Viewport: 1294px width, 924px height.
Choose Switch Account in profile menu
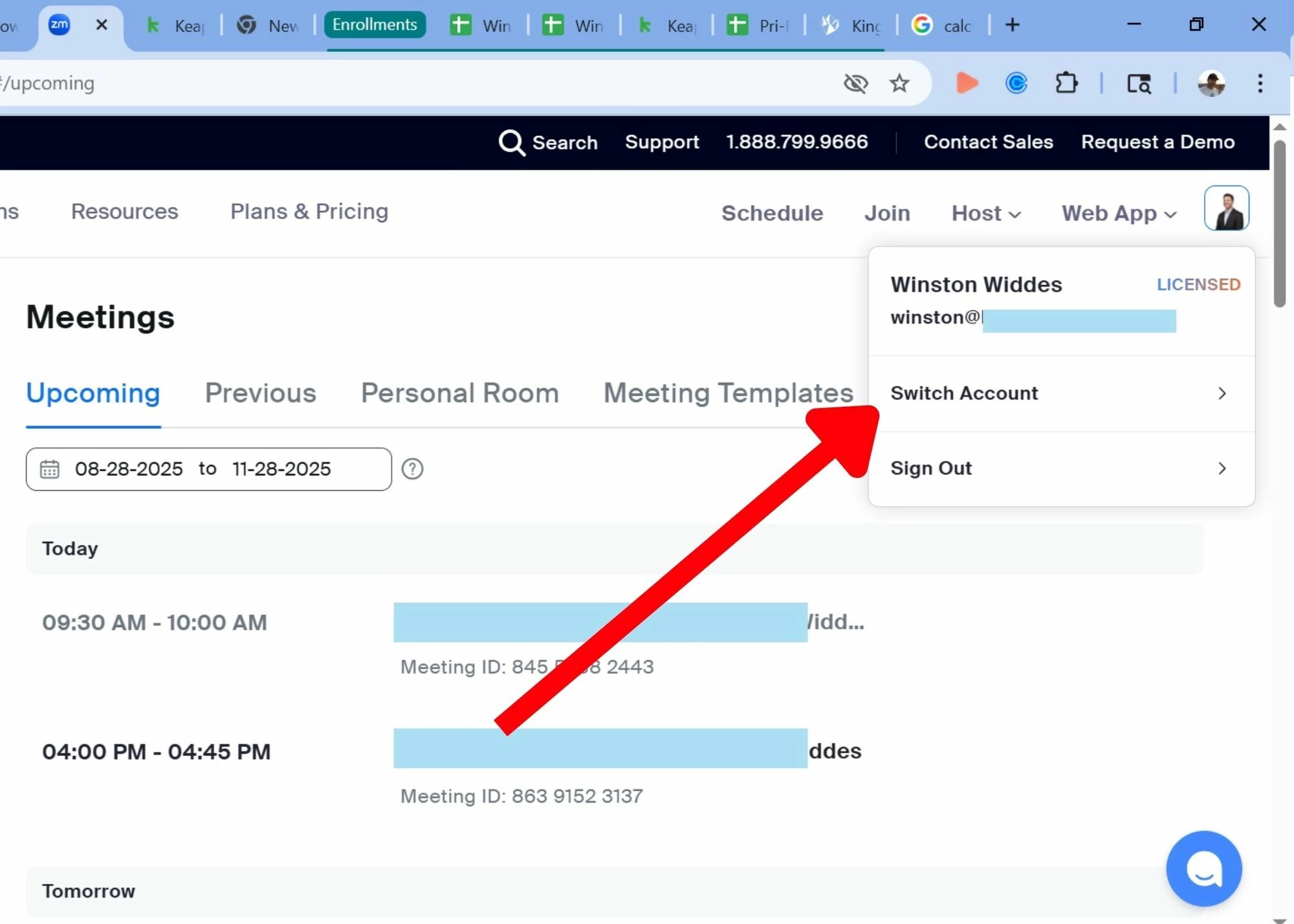(x=1061, y=393)
